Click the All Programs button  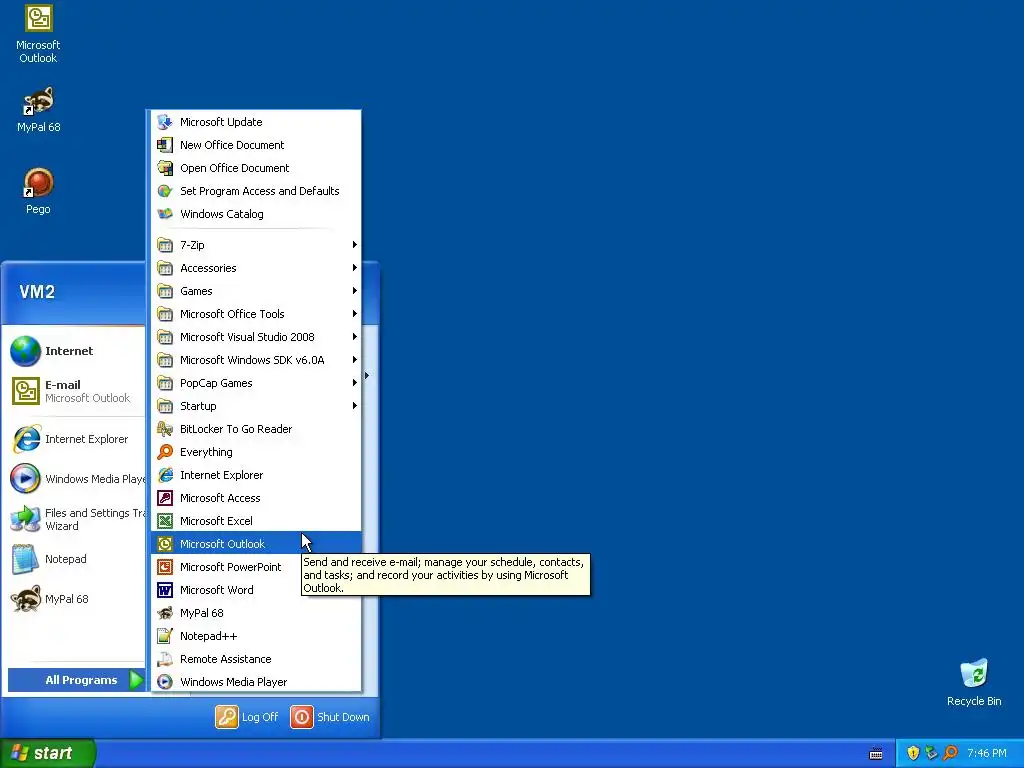(x=76, y=680)
